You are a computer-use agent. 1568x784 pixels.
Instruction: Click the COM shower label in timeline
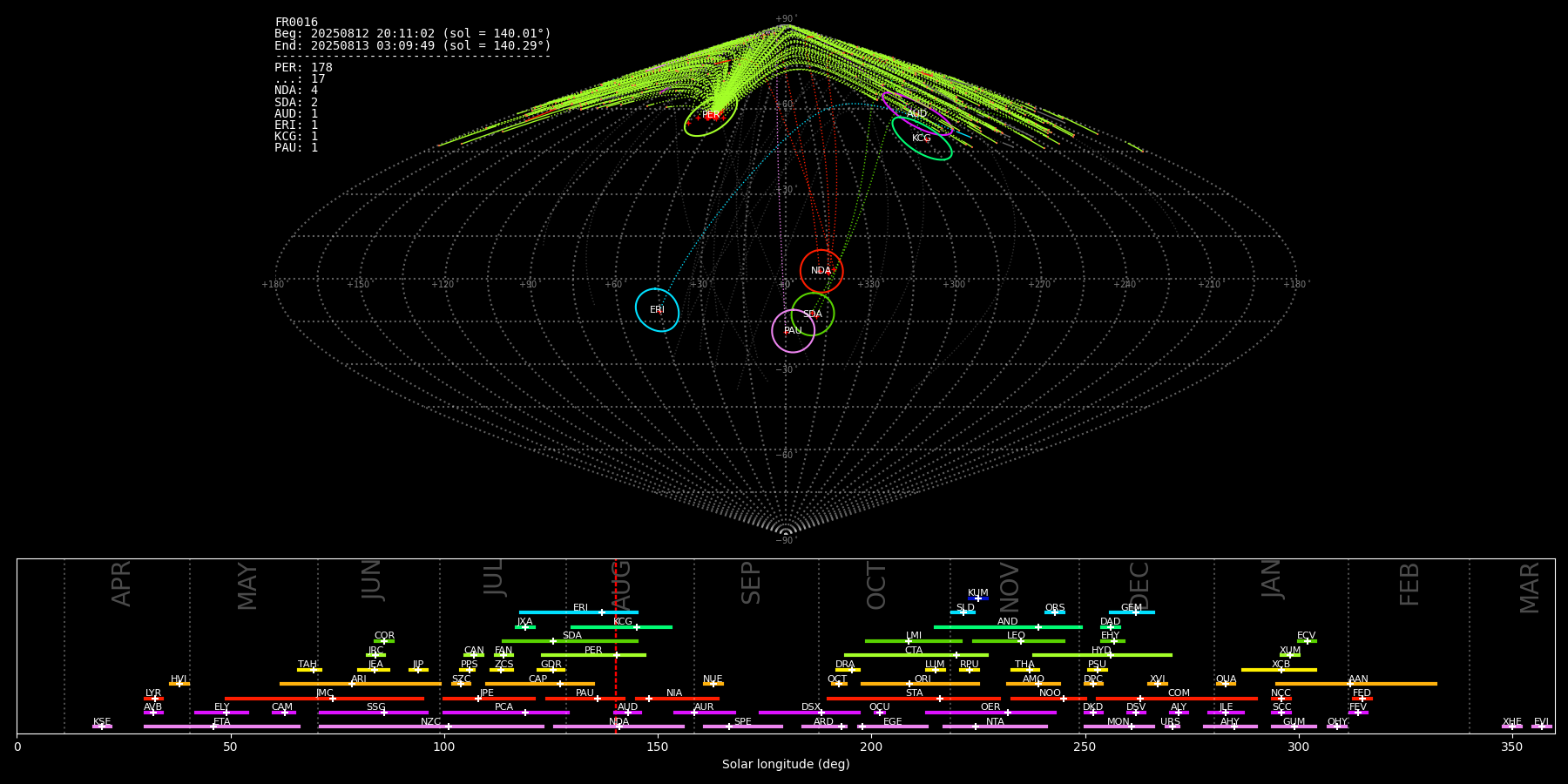[1179, 693]
